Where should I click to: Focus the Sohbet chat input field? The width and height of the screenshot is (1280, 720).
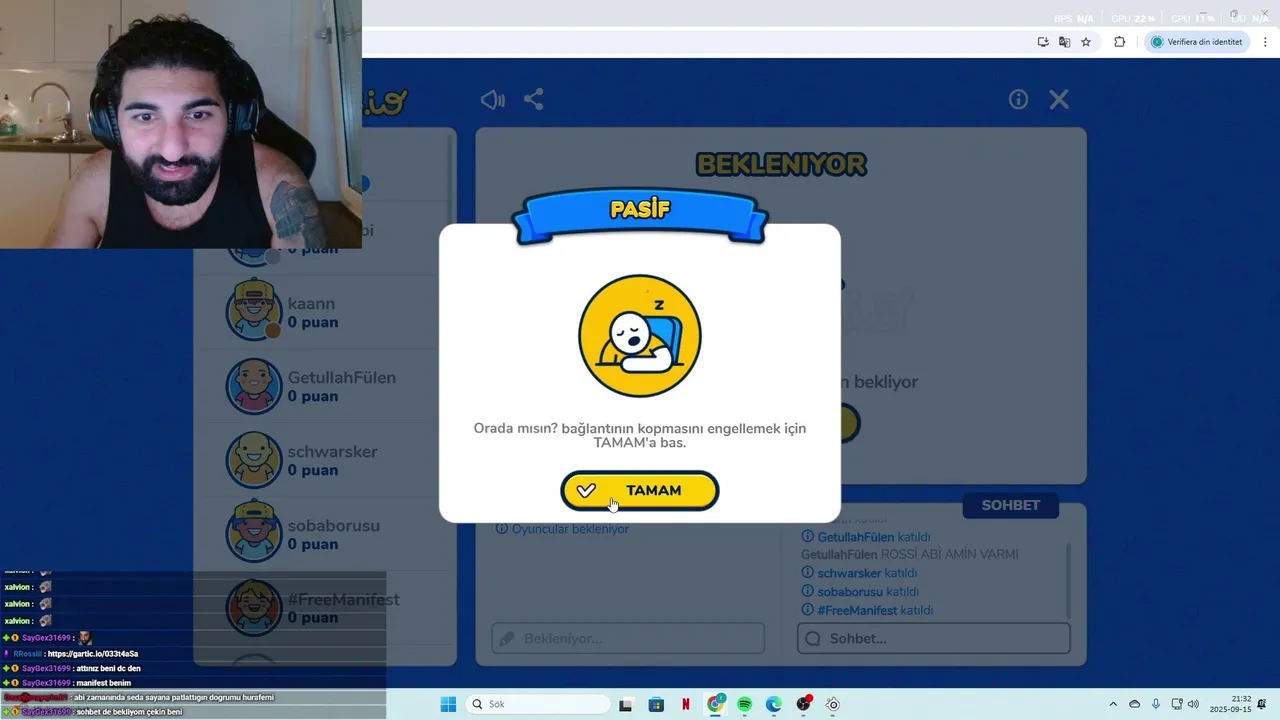pyautogui.click(x=933, y=638)
